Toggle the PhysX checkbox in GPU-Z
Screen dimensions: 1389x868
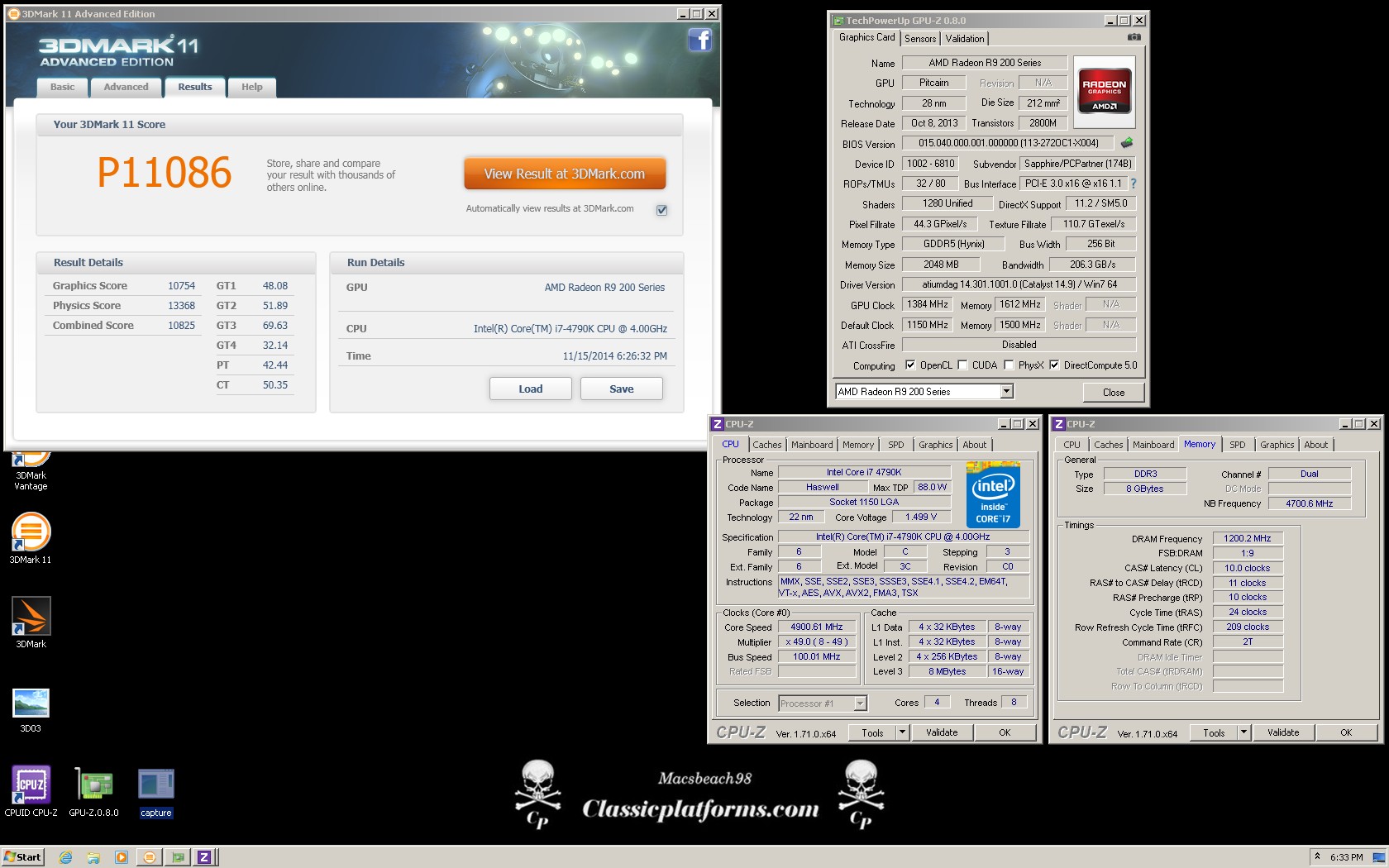[1009, 365]
